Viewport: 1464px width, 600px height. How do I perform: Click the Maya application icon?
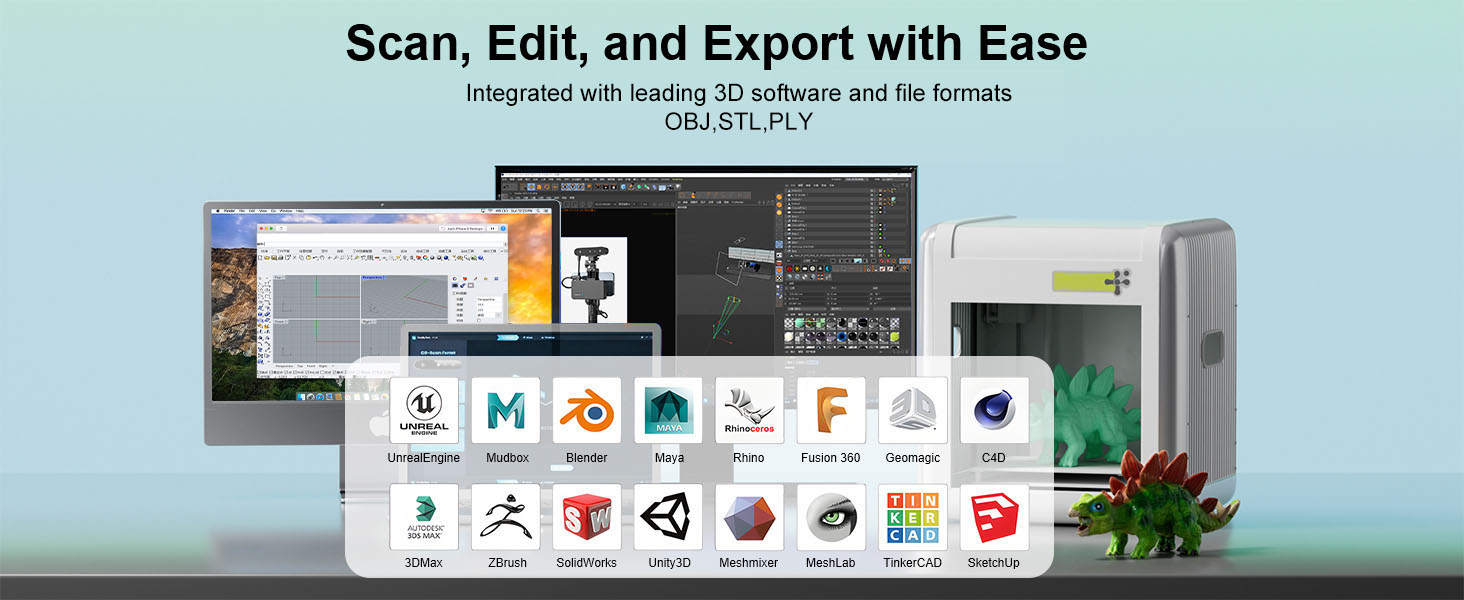pyautogui.click(x=669, y=410)
